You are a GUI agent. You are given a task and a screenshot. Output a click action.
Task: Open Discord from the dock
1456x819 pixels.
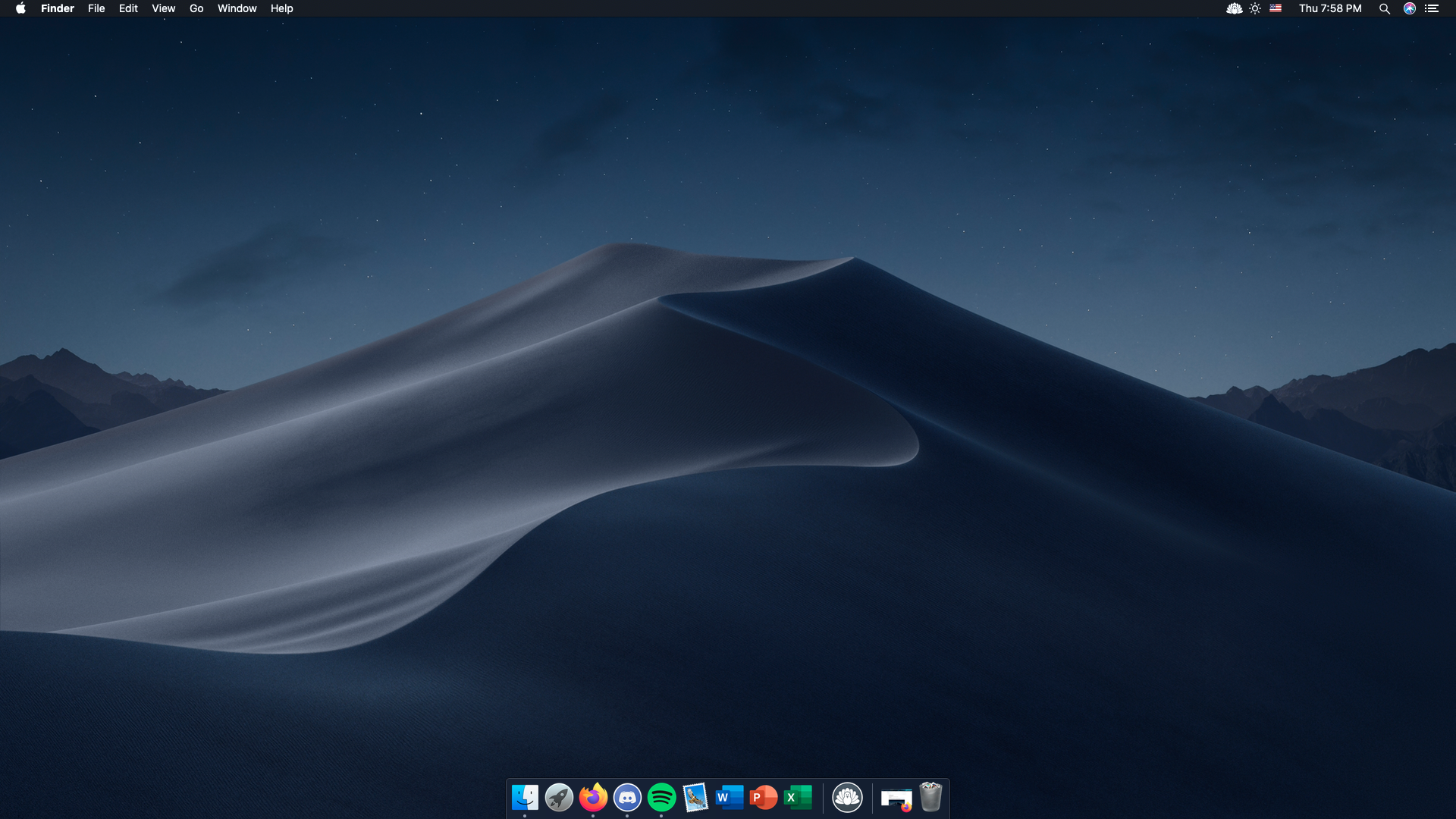pos(627,797)
